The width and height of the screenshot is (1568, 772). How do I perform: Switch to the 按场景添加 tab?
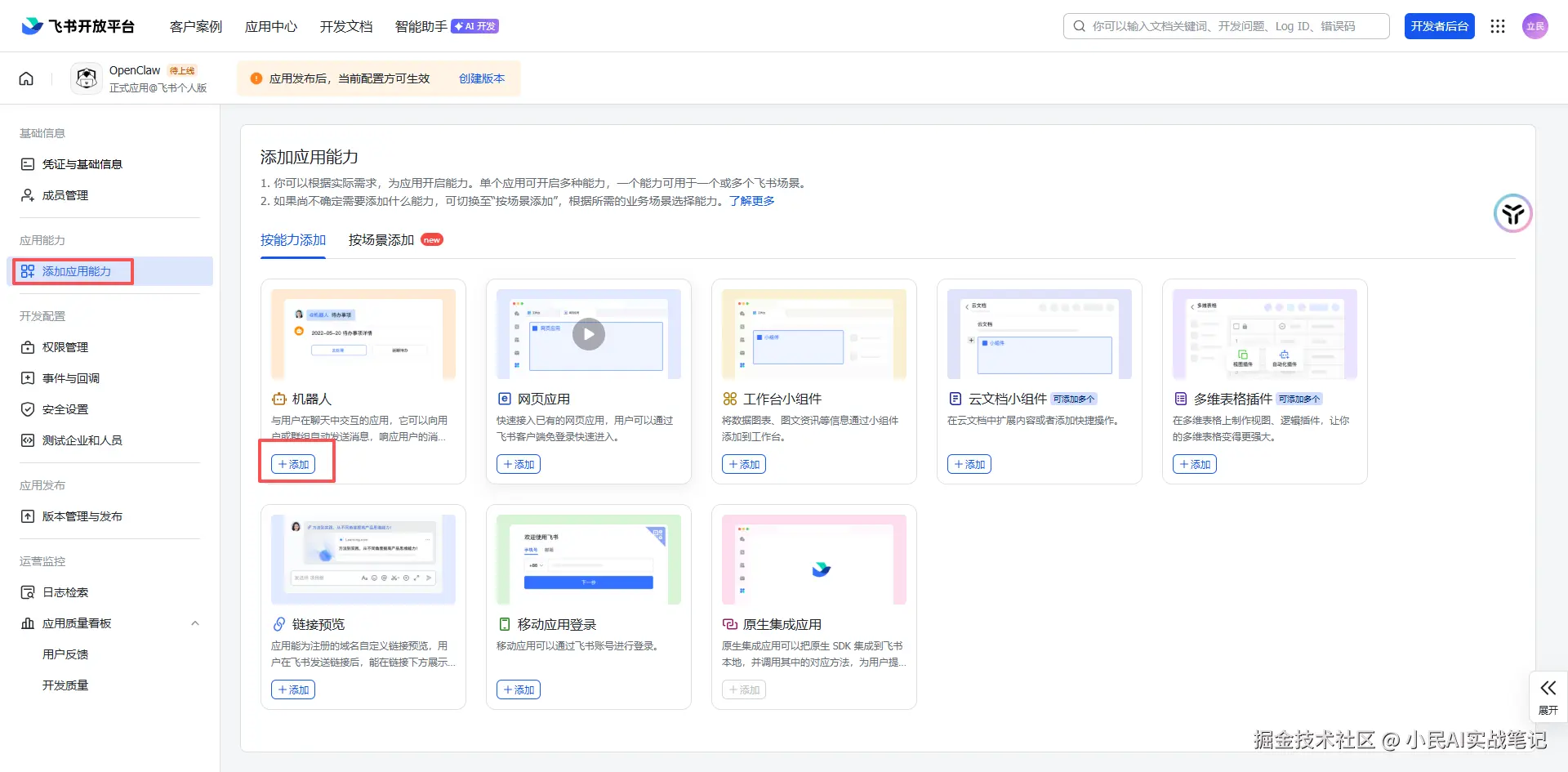[381, 240]
